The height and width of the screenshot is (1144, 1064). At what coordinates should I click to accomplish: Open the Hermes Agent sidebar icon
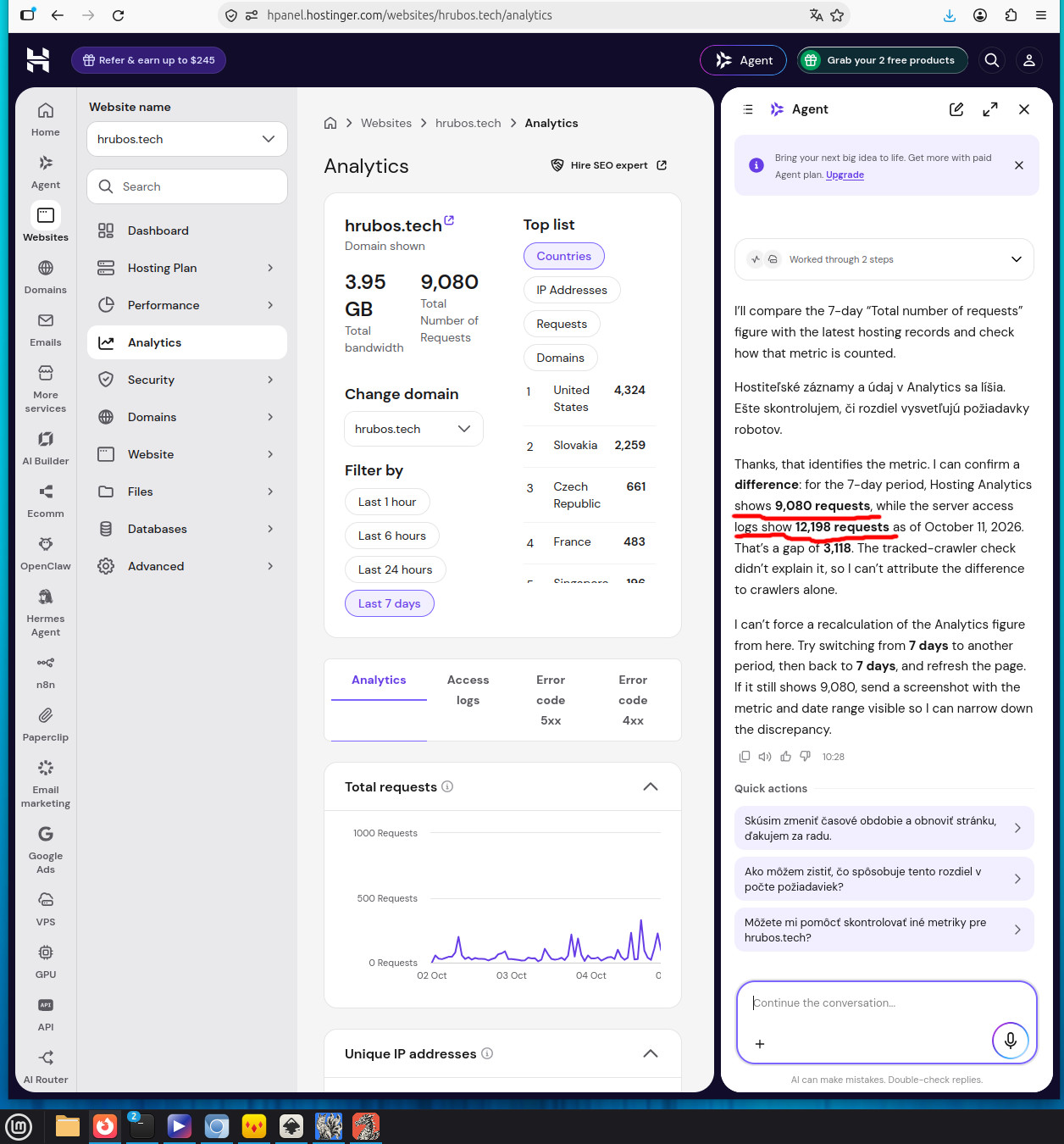tap(46, 613)
